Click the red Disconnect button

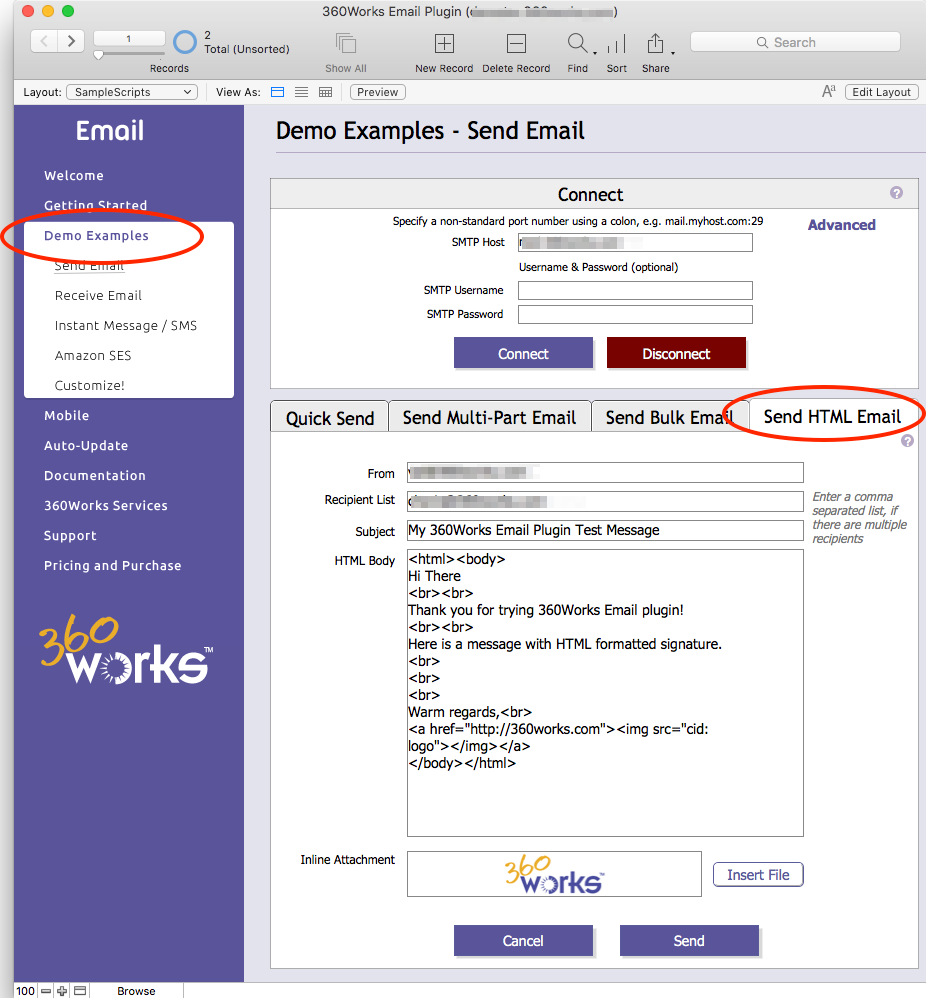point(676,353)
